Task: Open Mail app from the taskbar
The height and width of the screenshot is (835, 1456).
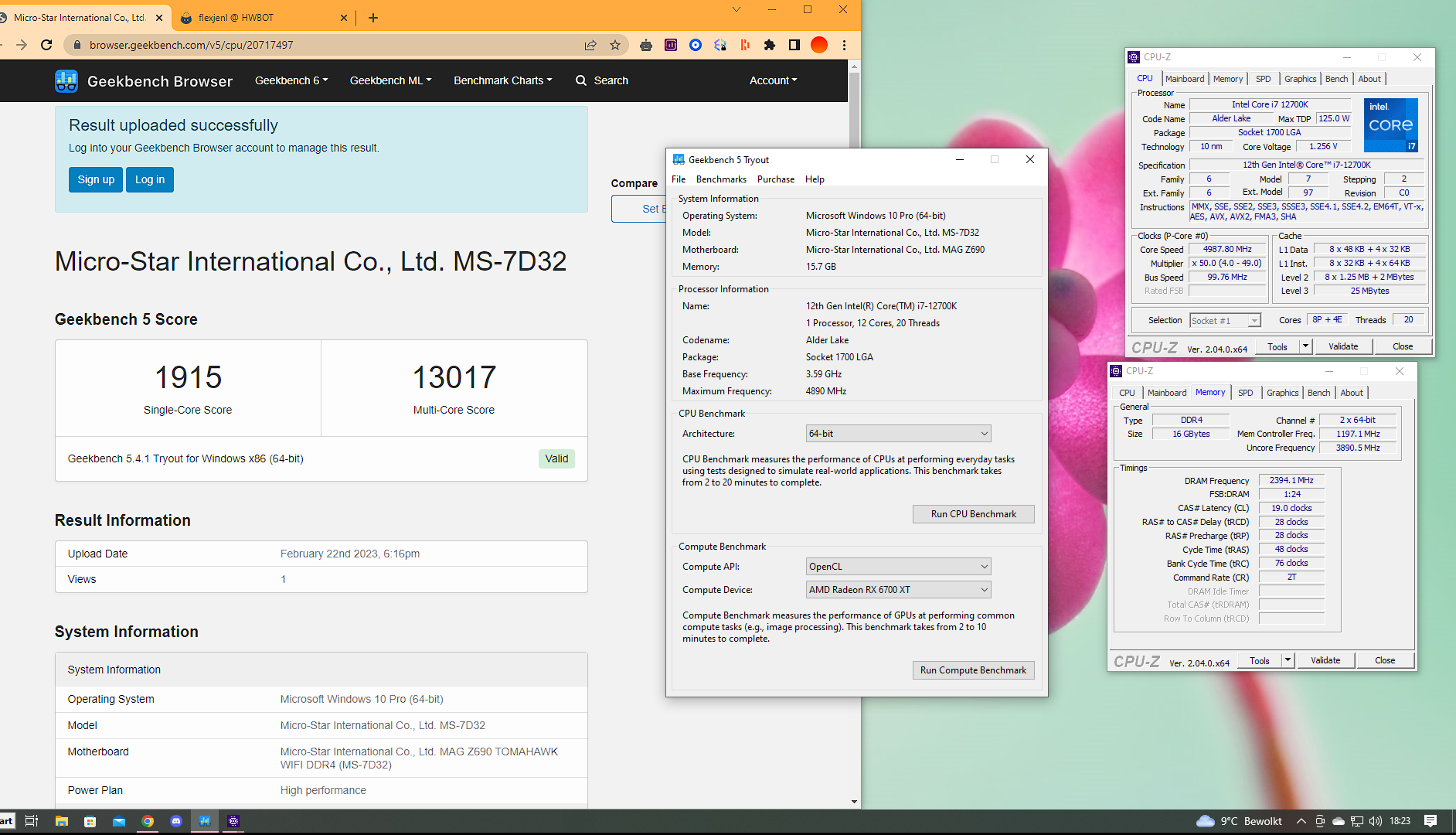Action: pyautogui.click(x=119, y=821)
